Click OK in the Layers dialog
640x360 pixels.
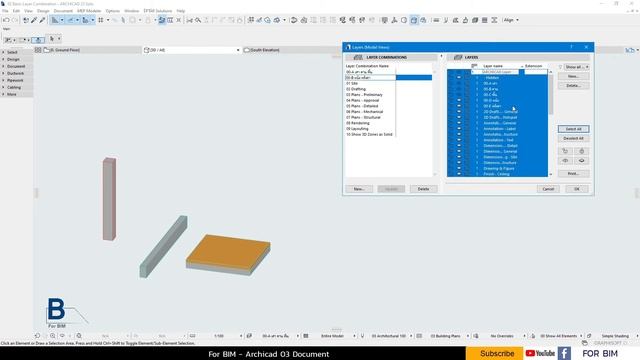pos(577,189)
